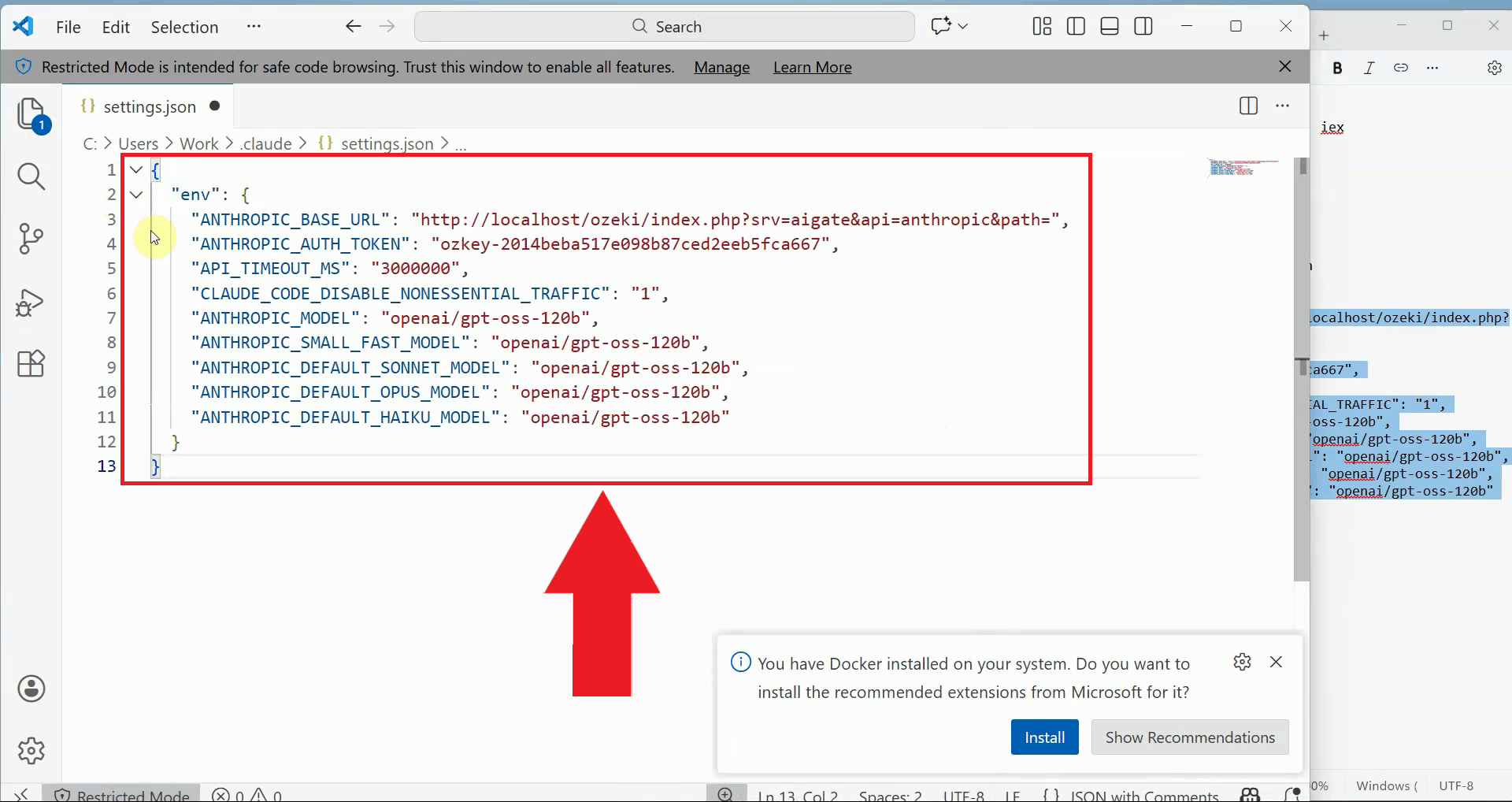Select the settings.json editor tab
The width and height of the screenshot is (1512, 802).
(150, 106)
